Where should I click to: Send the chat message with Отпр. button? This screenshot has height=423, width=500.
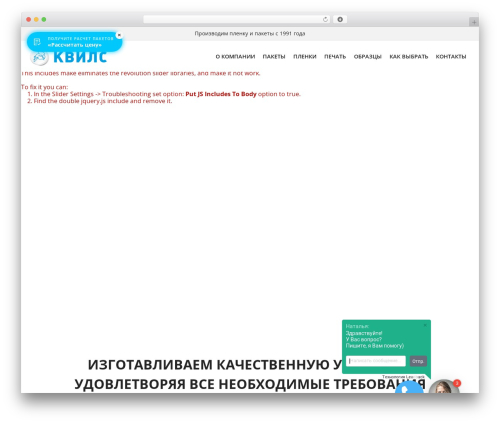click(x=418, y=361)
